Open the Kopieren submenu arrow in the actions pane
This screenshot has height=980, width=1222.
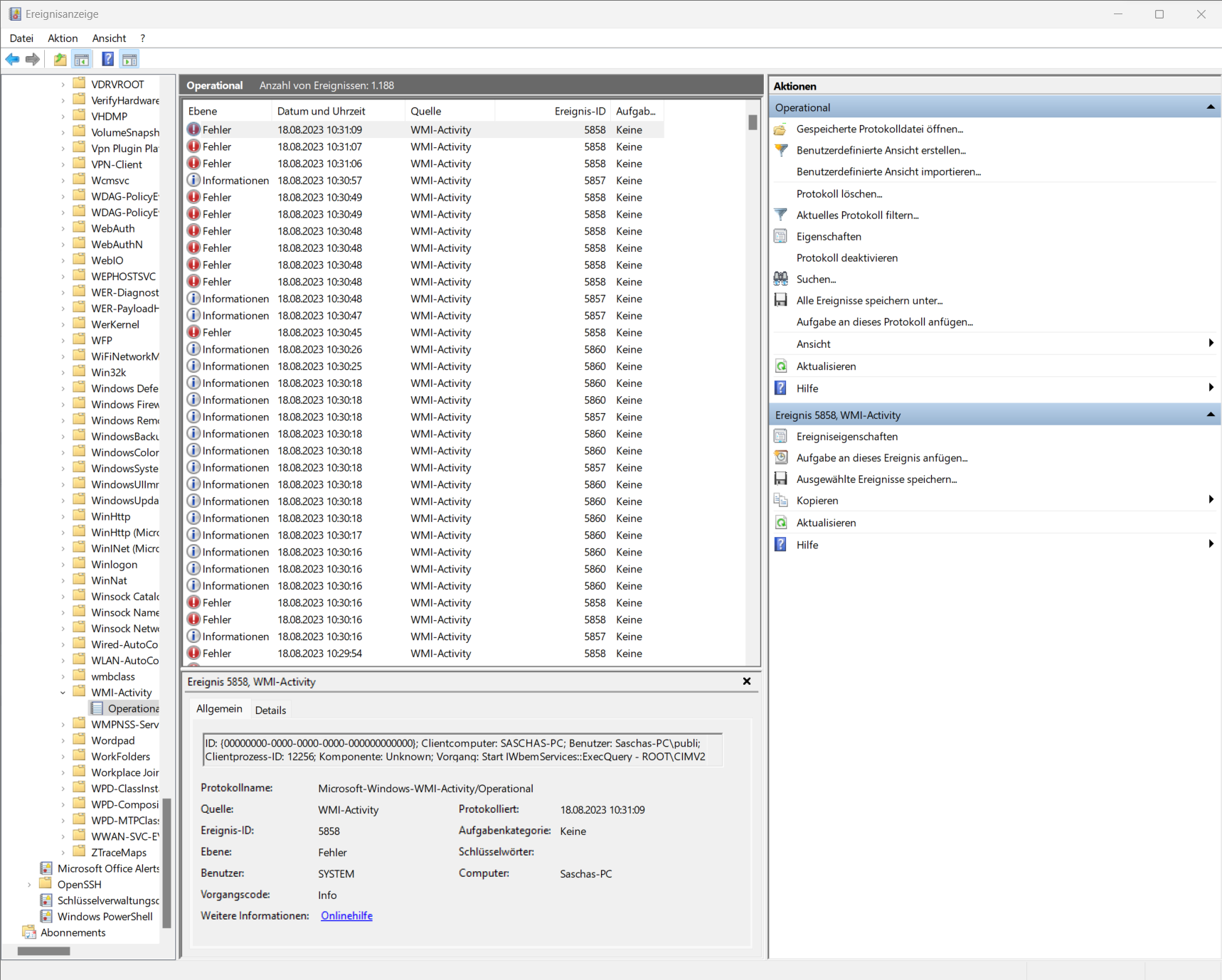pos(1211,500)
